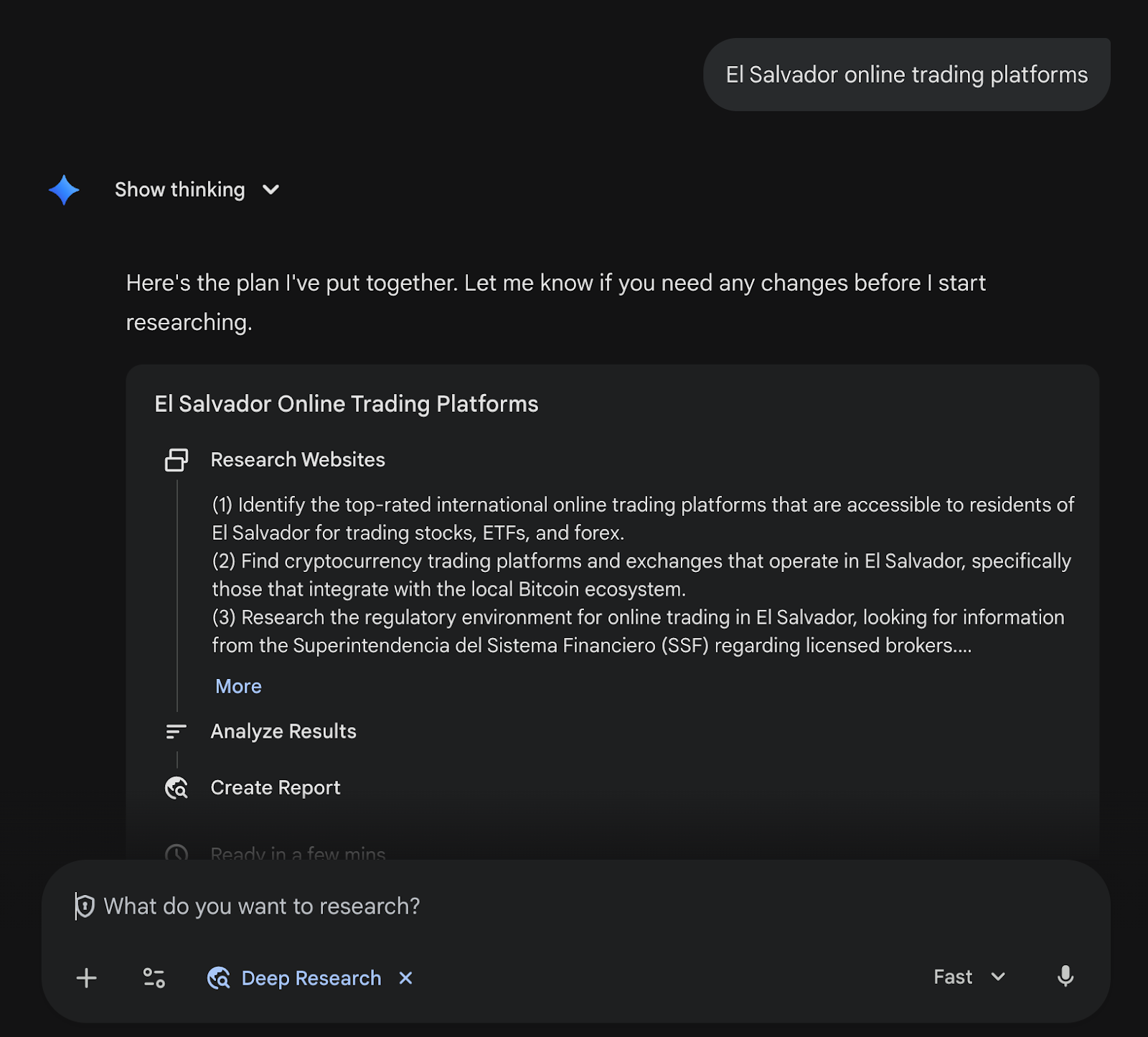Screen dimensions: 1148x1037
Task: Click the microphone voice input icon
Action: (x=1065, y=977)
